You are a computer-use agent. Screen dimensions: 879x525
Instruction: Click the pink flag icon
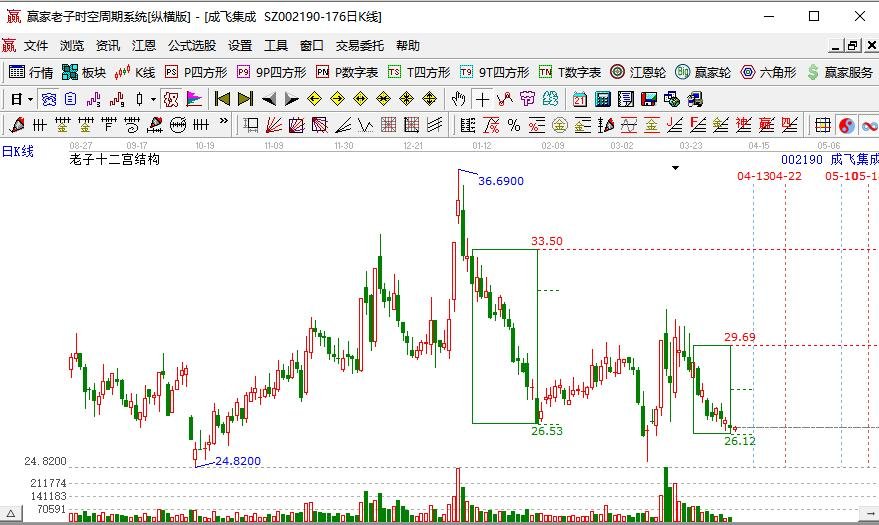pyautogui.click(x=194, y=99)
